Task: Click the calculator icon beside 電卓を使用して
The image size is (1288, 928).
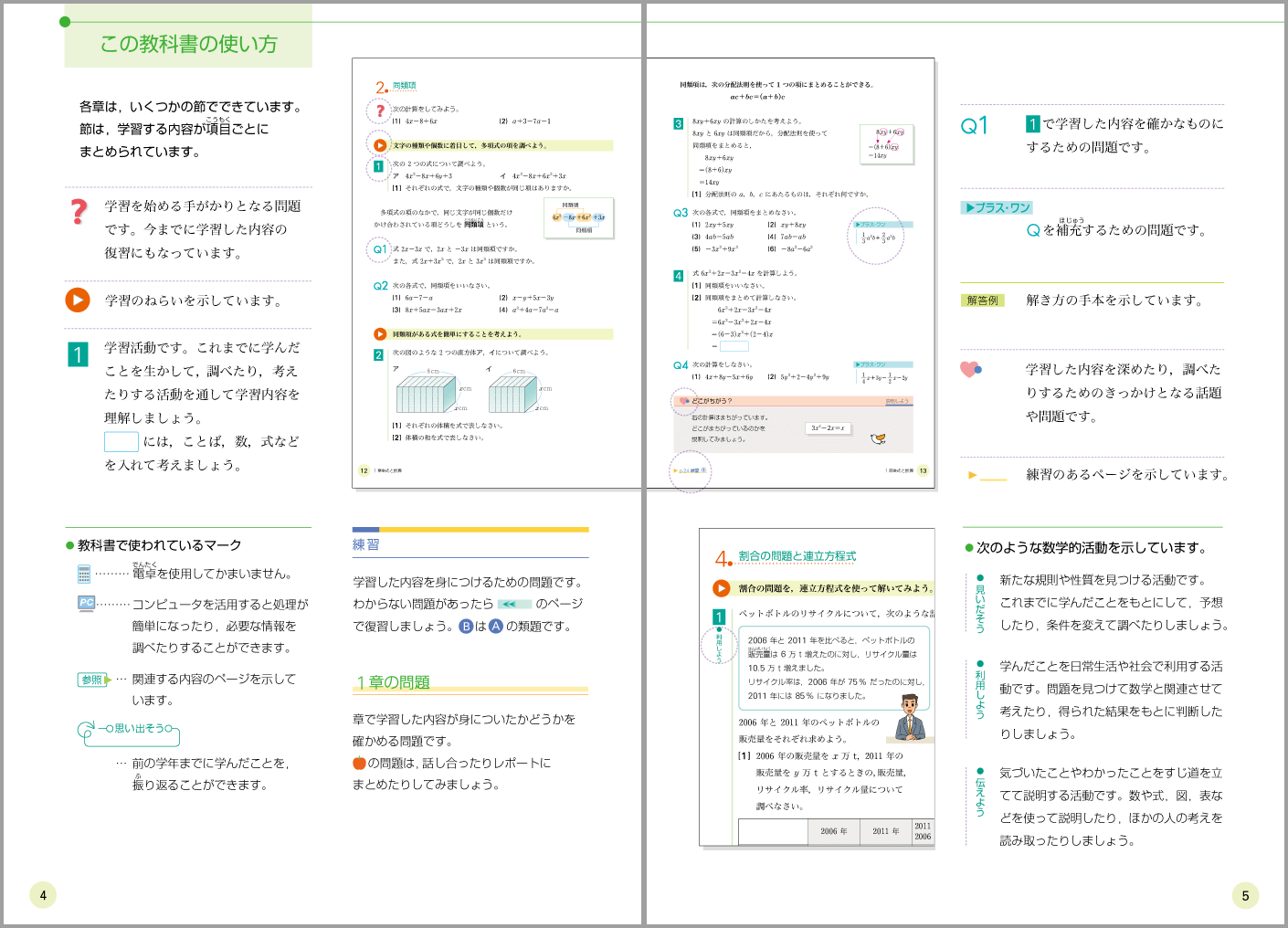Action: pos(84,574)
